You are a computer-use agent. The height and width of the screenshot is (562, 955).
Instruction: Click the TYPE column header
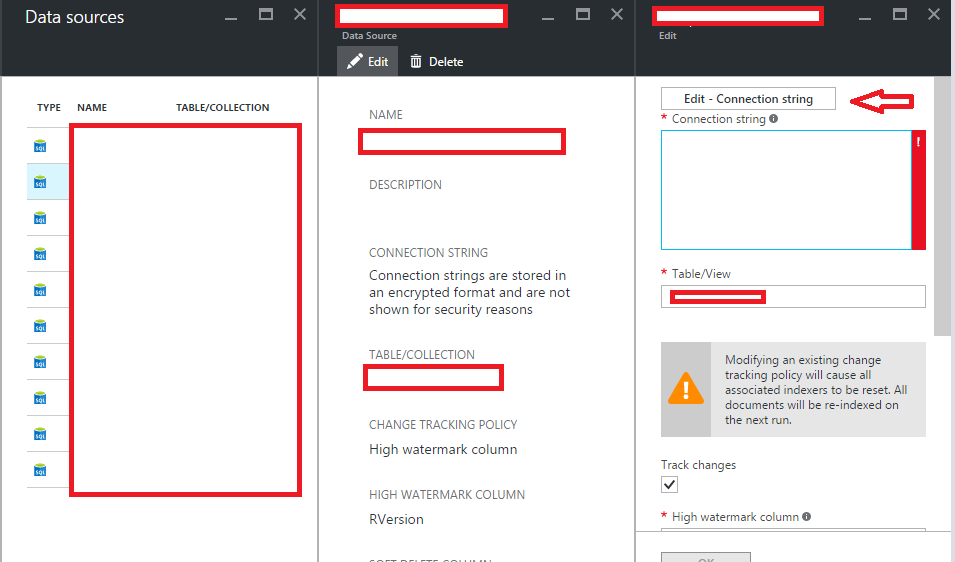click(49, 108)
